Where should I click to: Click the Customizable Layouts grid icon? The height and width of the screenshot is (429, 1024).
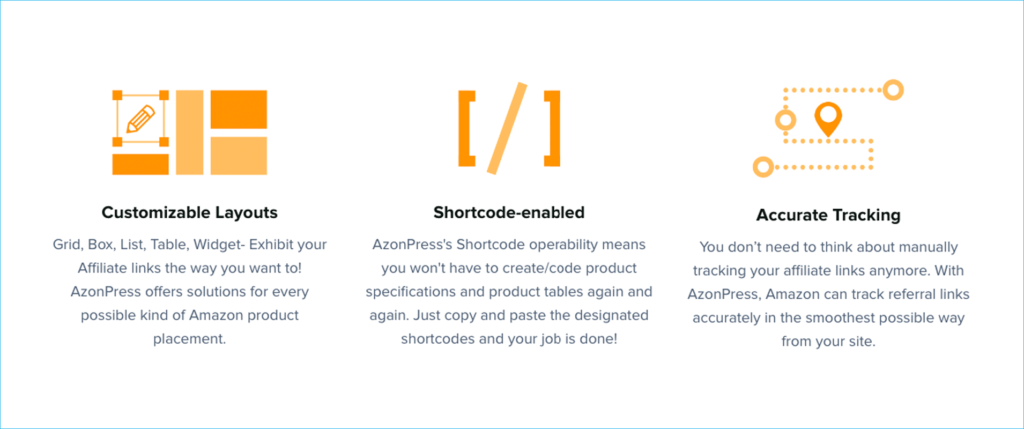[x=189, y=133]
